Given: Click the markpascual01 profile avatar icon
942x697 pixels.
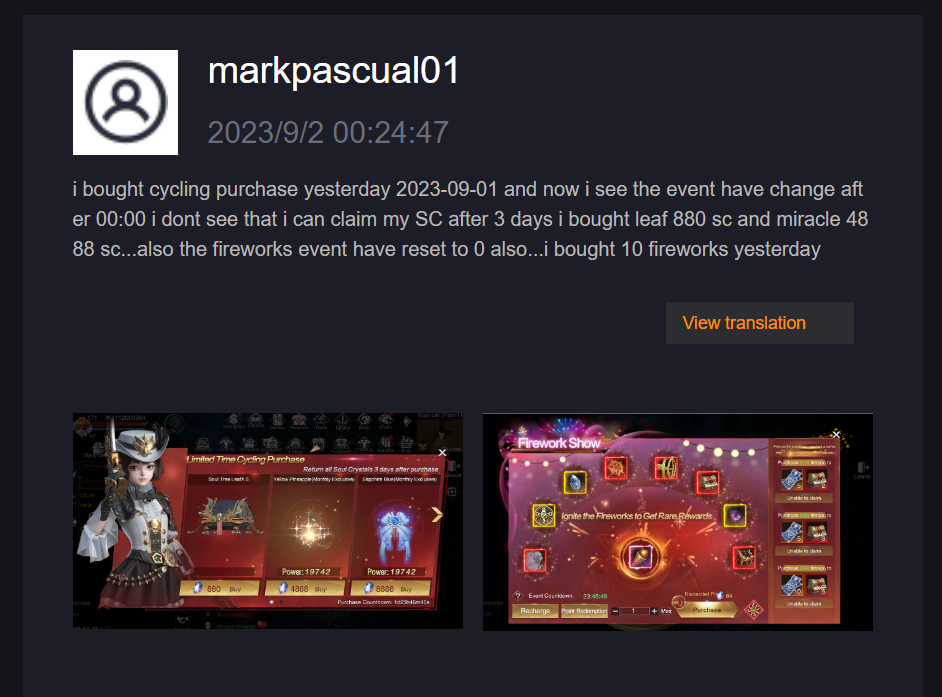Looking at the screenshot, I should 125,102.
